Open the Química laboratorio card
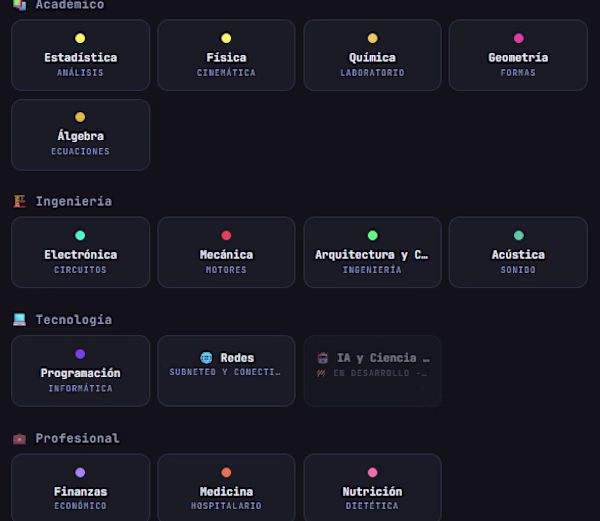Image resolution: width=600 pixels, height=521 pixels. [372, 55]
